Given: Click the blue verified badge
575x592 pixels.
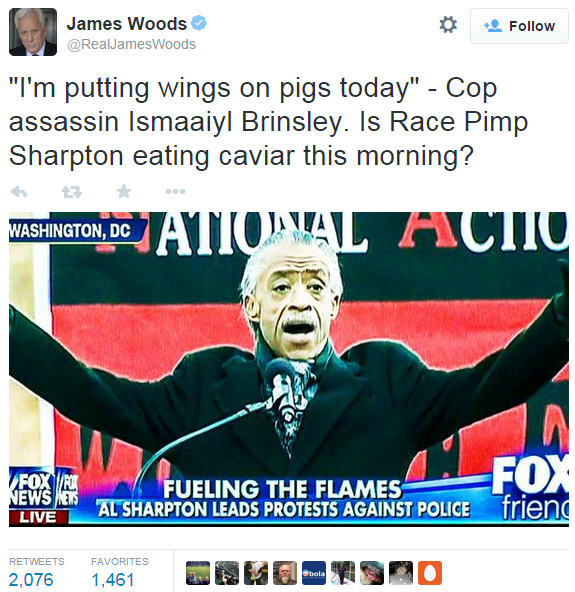Looking at the screenshot, I should (x=199, y=23).
